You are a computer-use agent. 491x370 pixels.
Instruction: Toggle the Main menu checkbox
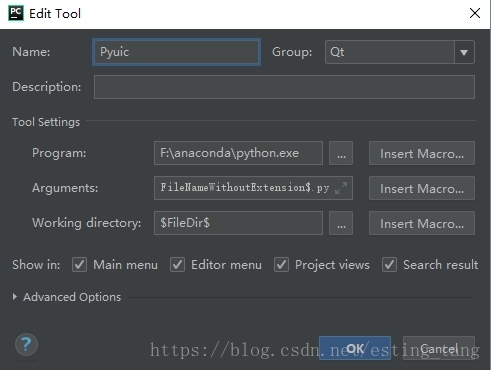pos(79,265)
